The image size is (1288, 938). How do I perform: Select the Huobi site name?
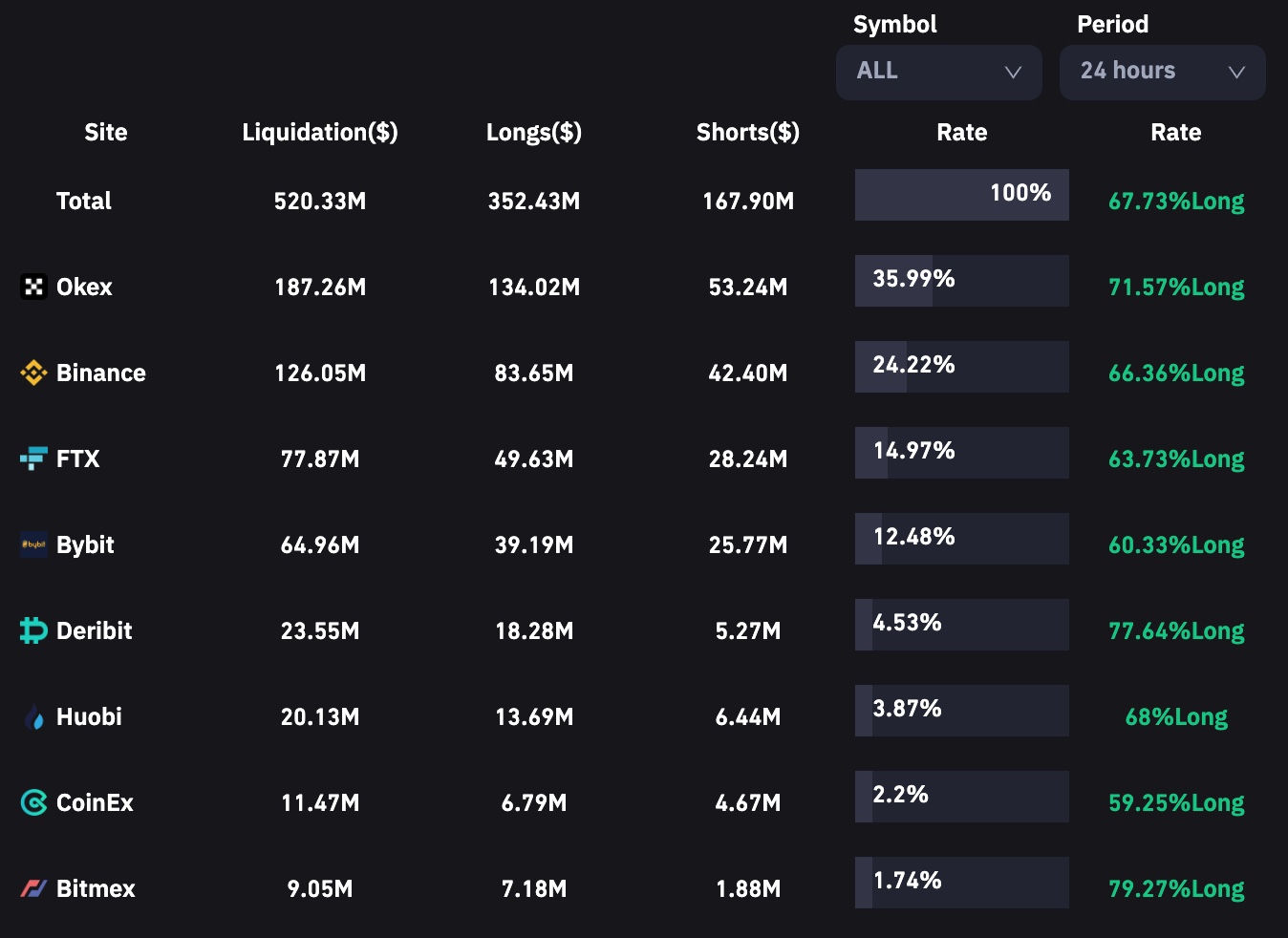click(89, 716)
